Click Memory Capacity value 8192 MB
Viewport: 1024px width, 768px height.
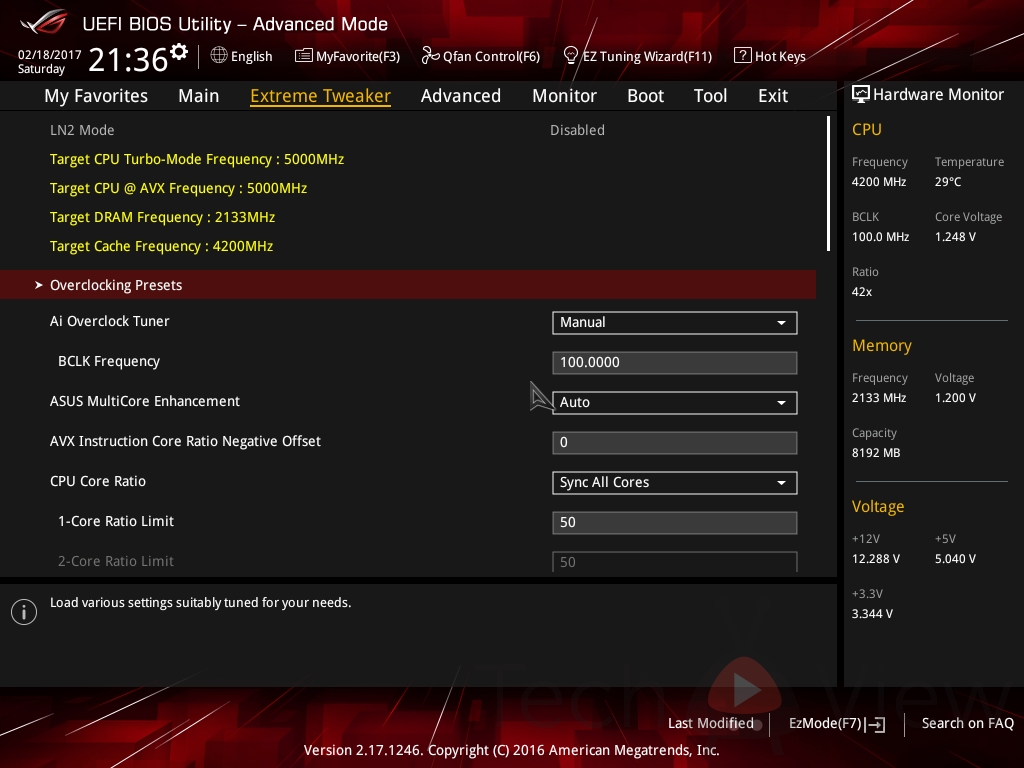tap(876, 453)
